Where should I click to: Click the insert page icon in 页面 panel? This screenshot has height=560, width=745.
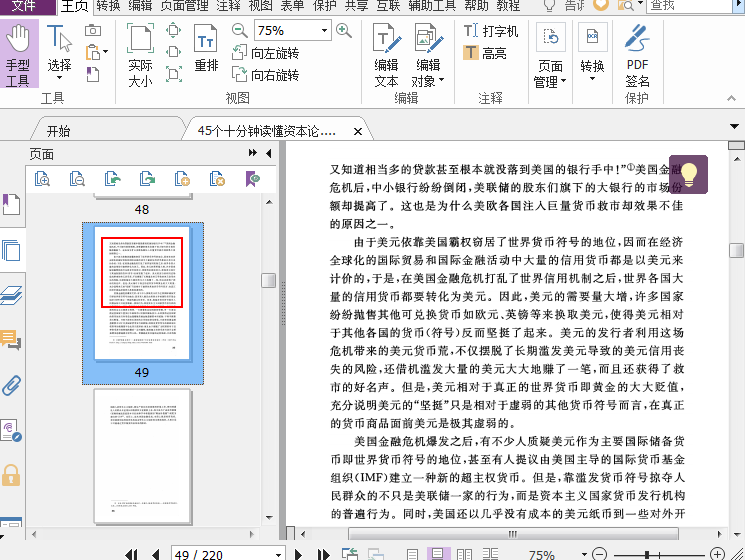coord(182,179)
